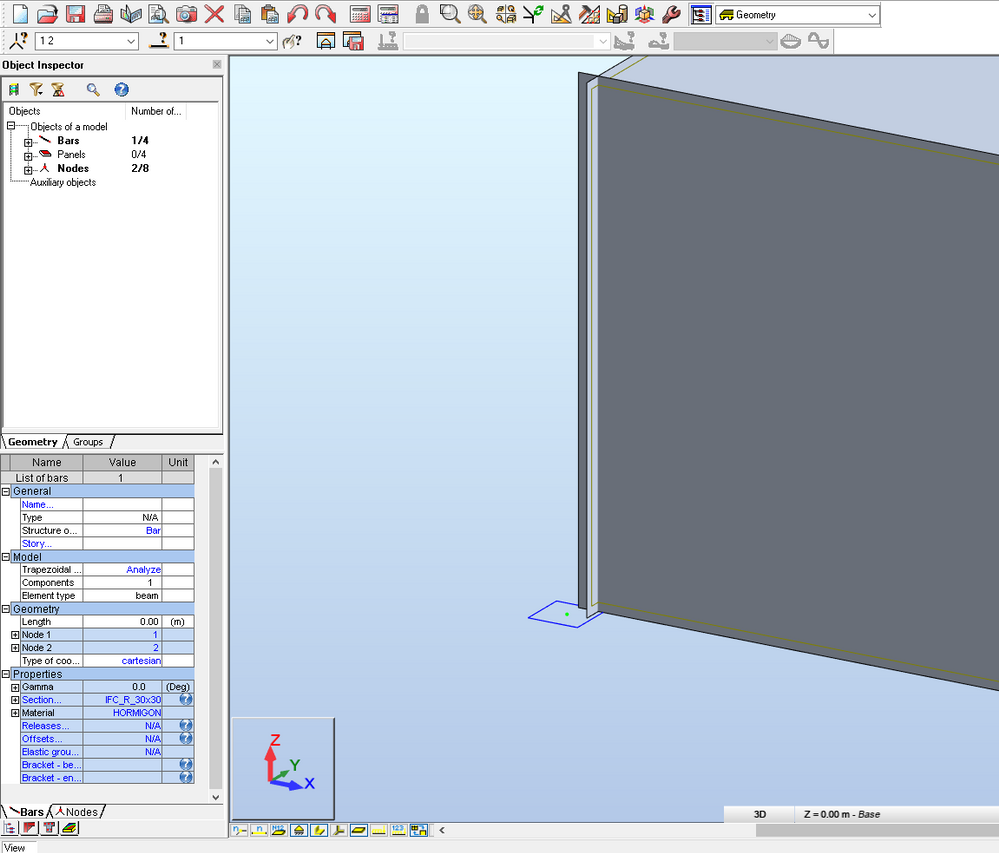The width and height of the screenshot is (999, 853).
Task: Switch to the Groups tab
Action: (x=88, y=441)
